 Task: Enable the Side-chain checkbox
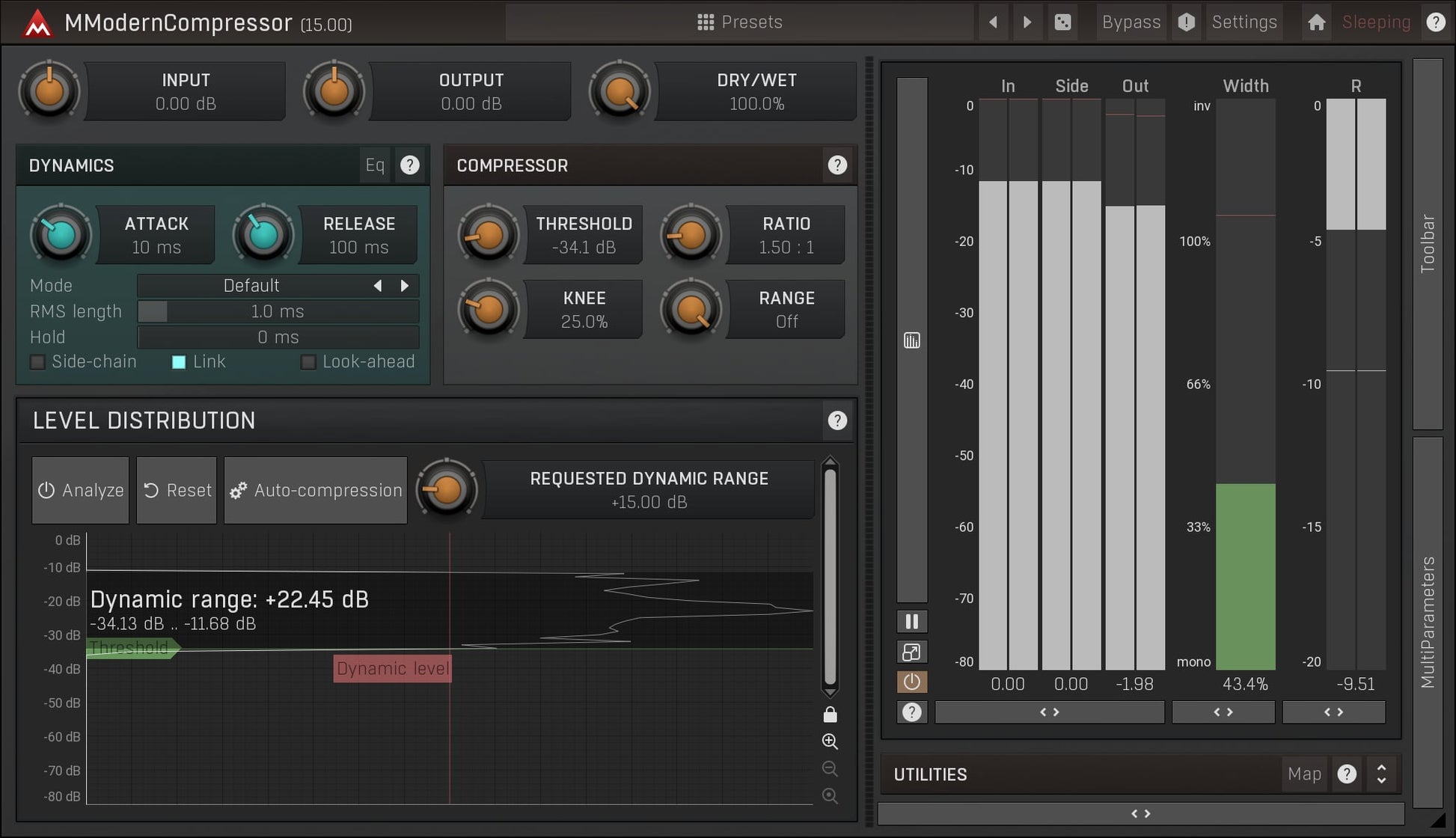tap(37, 361)
